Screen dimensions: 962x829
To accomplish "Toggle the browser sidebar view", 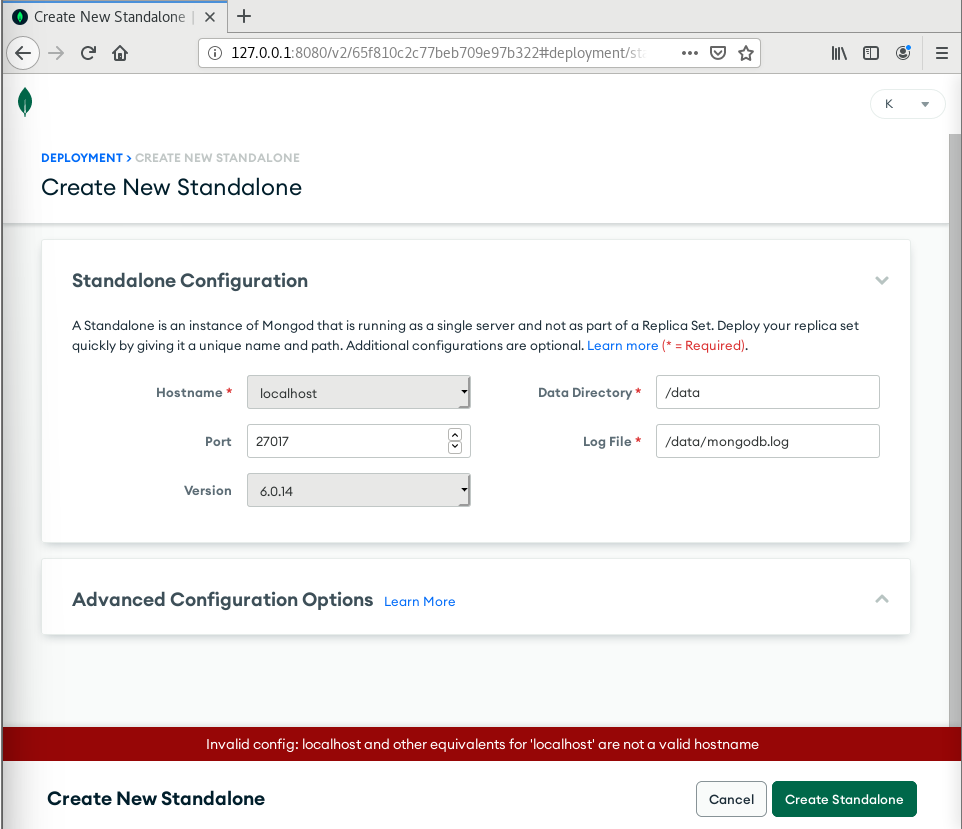I will pyautogui.click(x=871, y=53).
